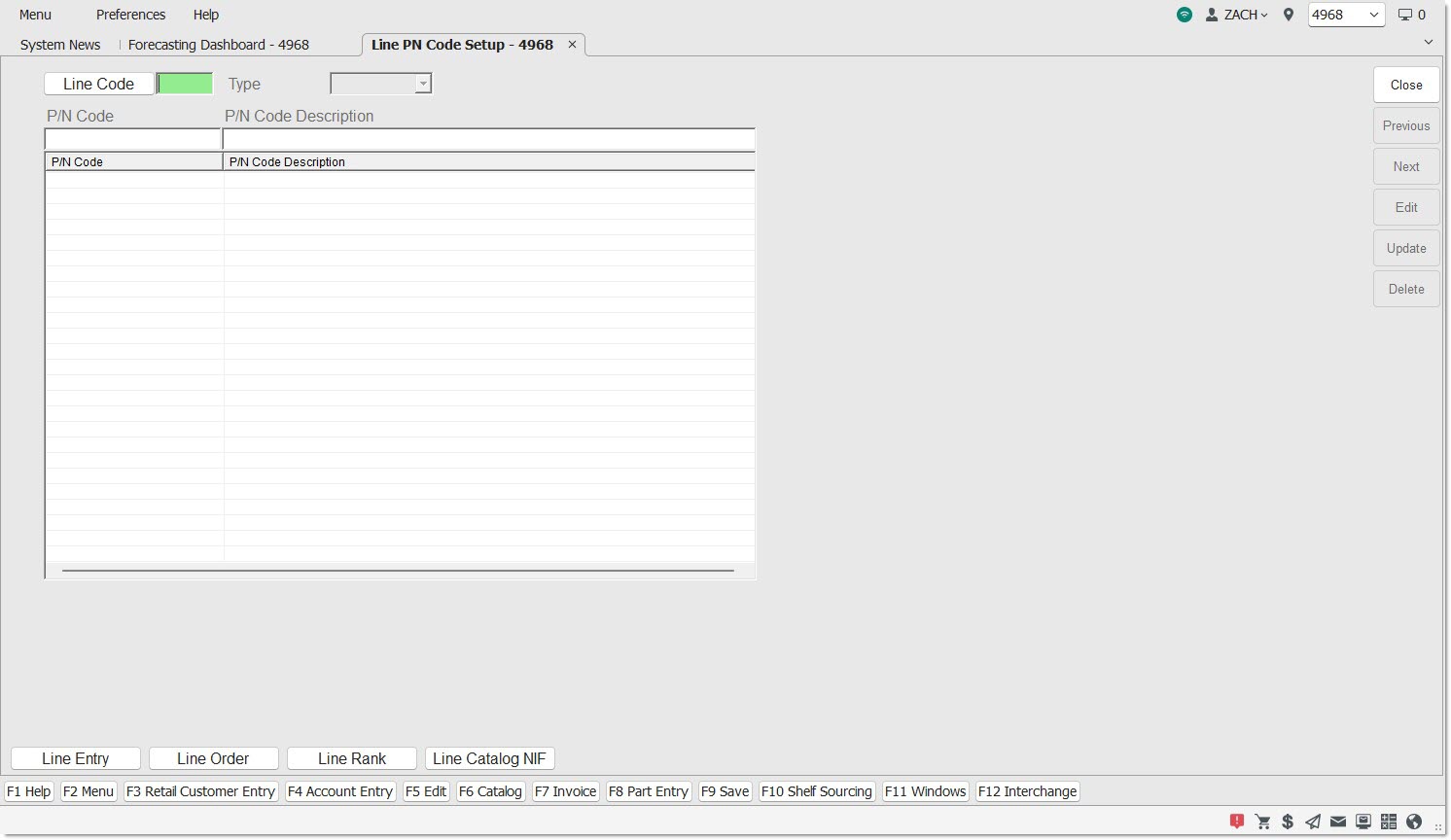Click the paper plane send icon
Viewport: 1451px width, 840px height.
pos(1313,822)
